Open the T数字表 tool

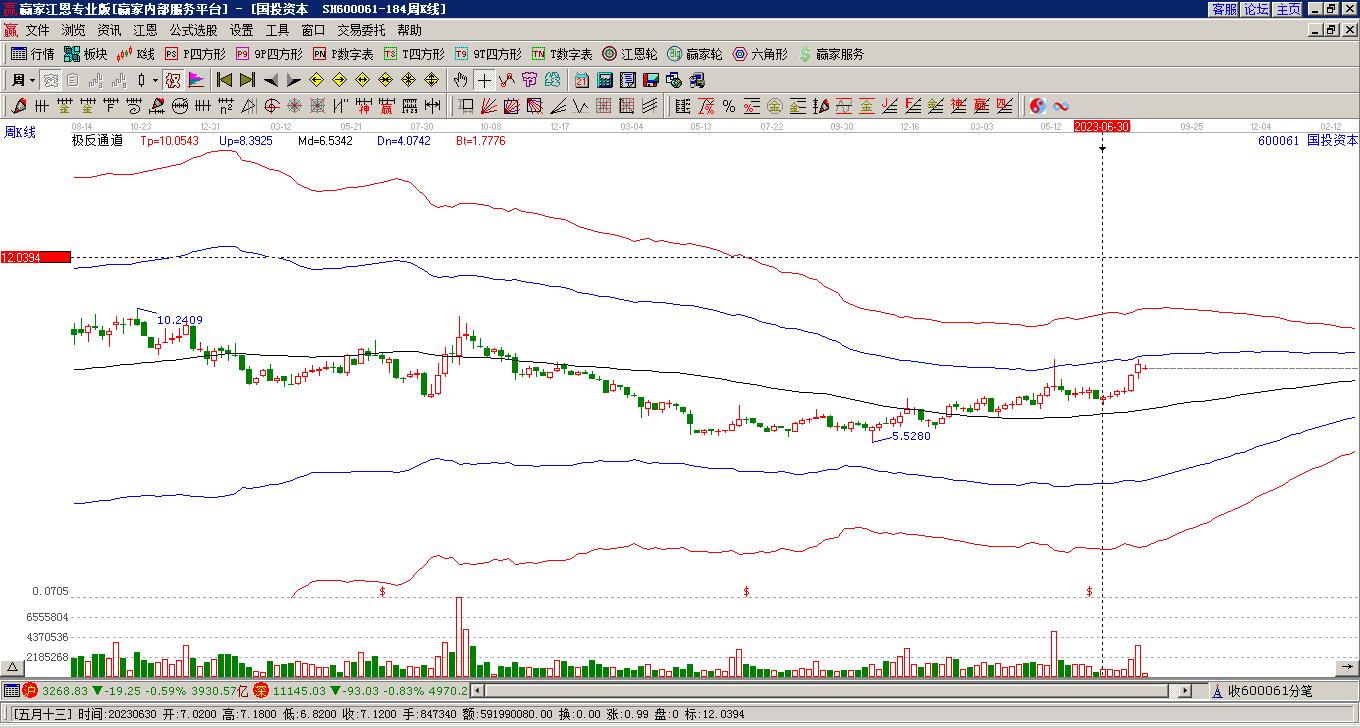[562, 54]
